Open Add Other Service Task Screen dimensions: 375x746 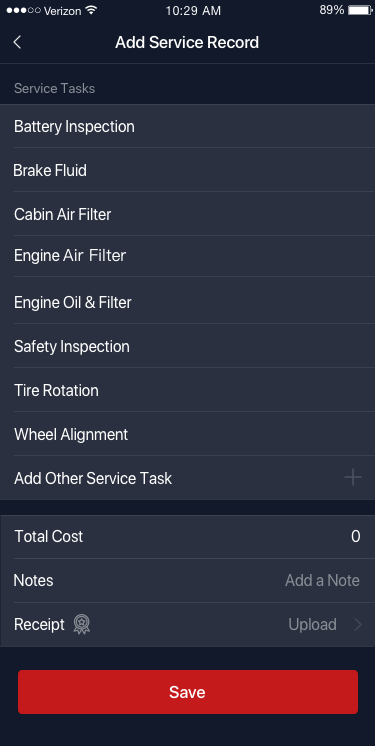pyautogui.click(x=188, y=478)
